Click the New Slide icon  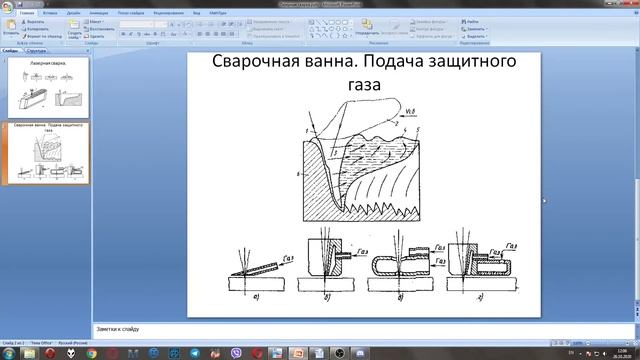[x=74, y=24]
